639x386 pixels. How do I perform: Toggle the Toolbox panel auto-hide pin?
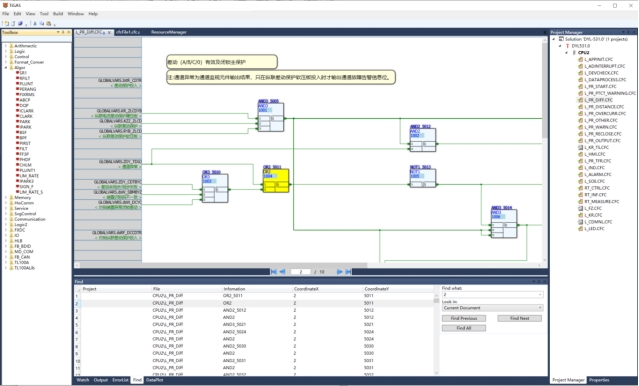pyautogui.click(x=63, y=32)
